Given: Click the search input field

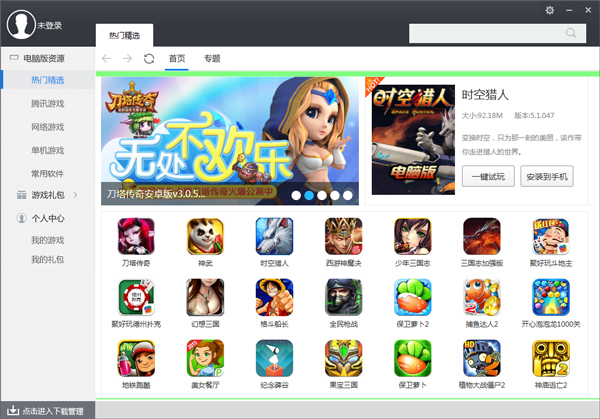Looking at the screenshot, I should (497, 33).
